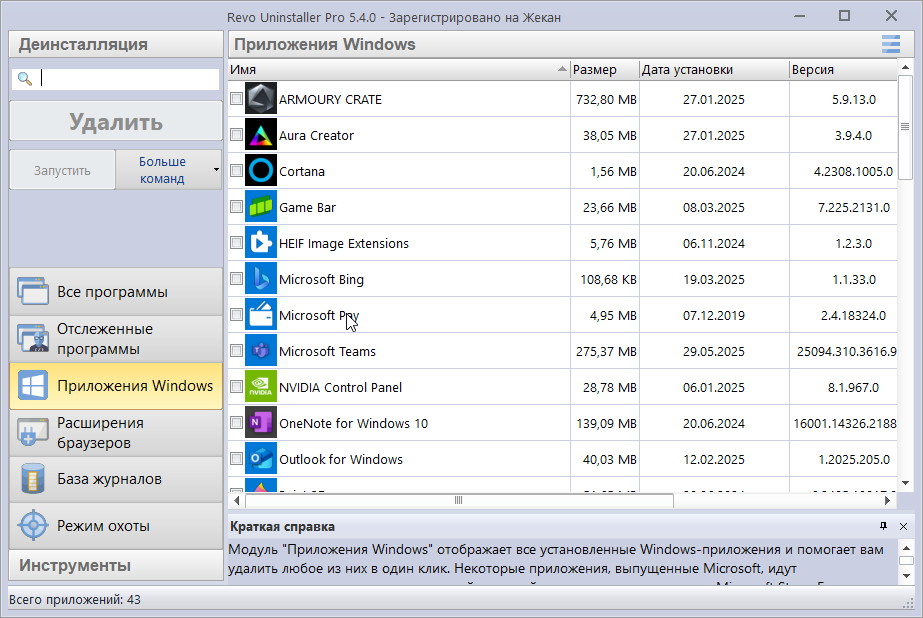Click the Outlook for Windows icon
Image resolution: width=923 pixels, height=618 pixels.
click(x=260, y=458)
